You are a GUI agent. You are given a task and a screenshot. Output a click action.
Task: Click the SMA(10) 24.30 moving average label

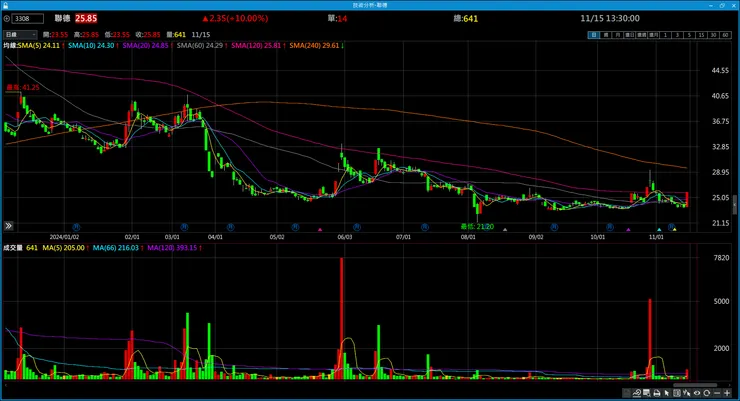click(91, 45)
